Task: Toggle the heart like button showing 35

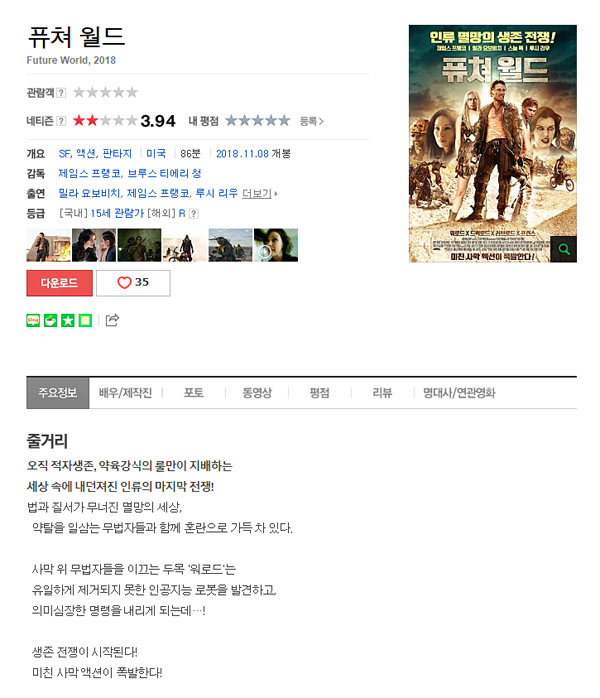Action: 133,283
